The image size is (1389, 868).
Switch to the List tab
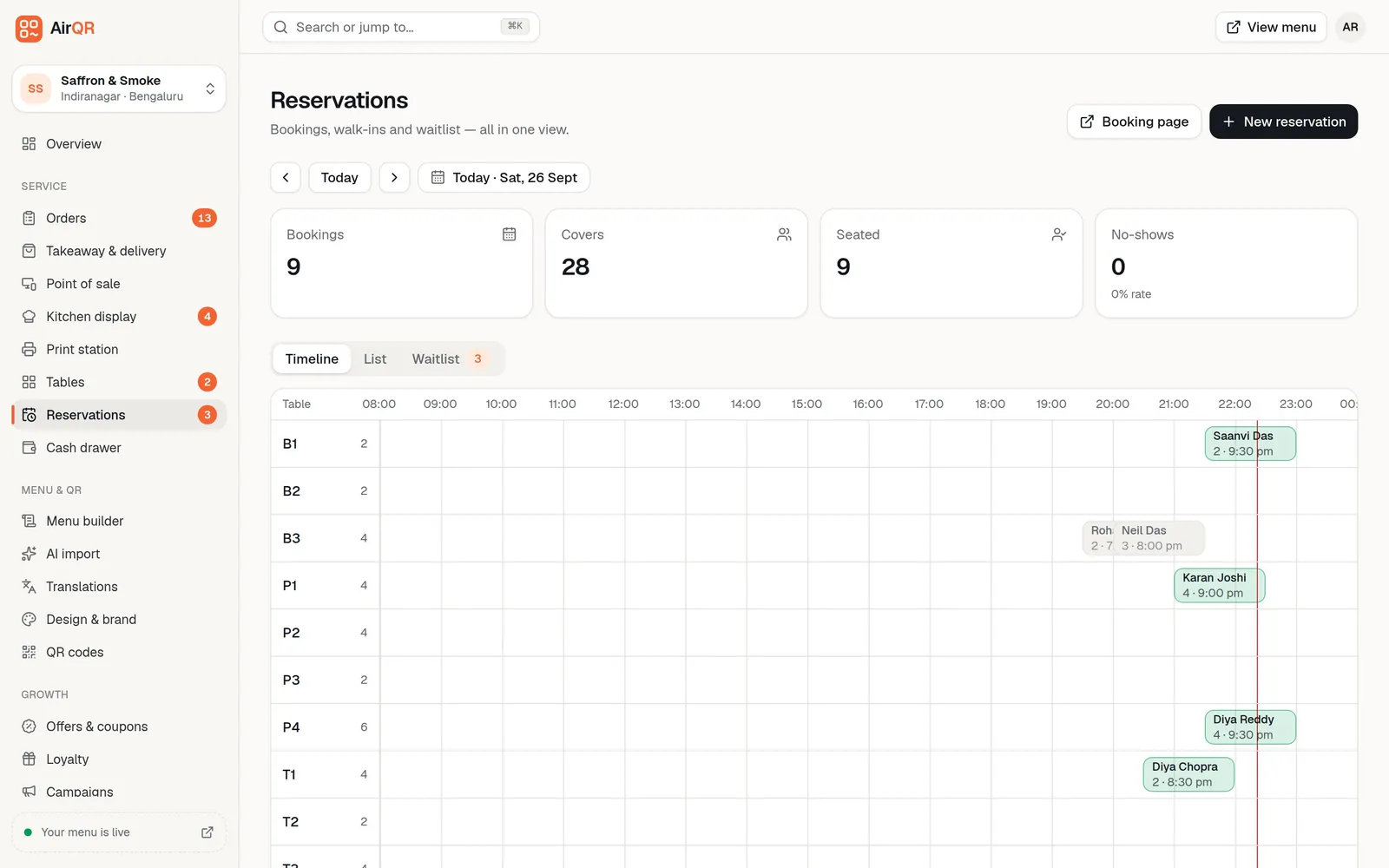pyautogui.click(x=375, y=358)
